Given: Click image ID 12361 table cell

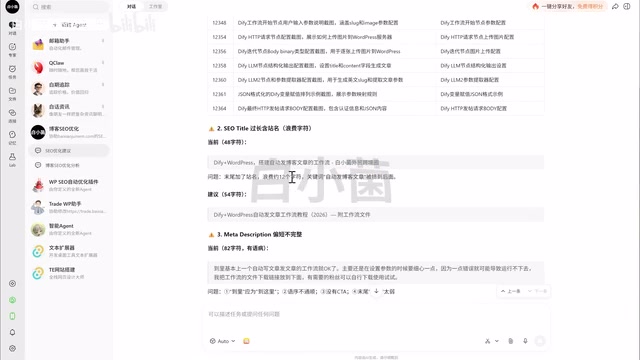Looking at the screenshot, I should (219, 94).
